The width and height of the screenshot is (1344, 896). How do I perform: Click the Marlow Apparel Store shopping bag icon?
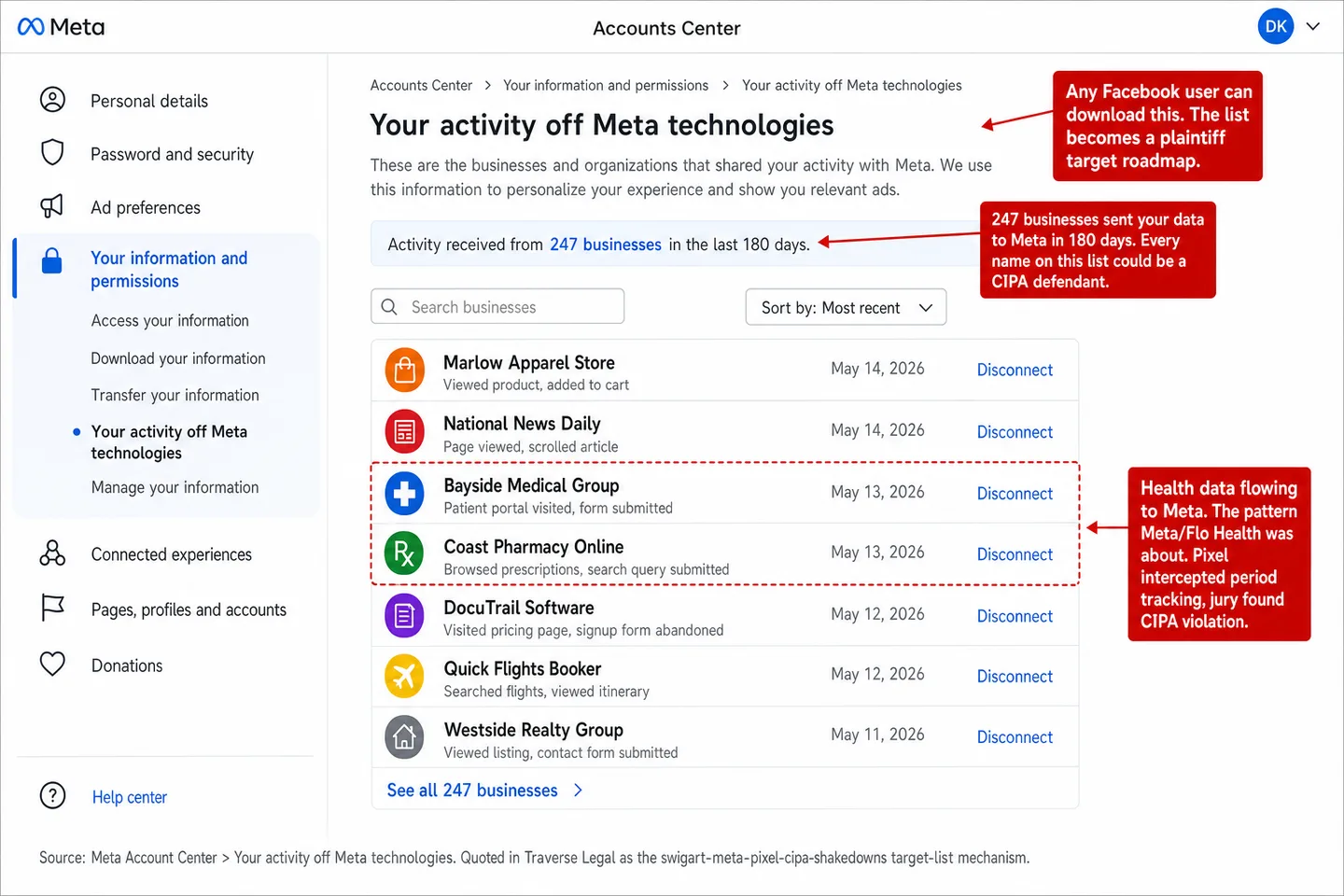405,371
